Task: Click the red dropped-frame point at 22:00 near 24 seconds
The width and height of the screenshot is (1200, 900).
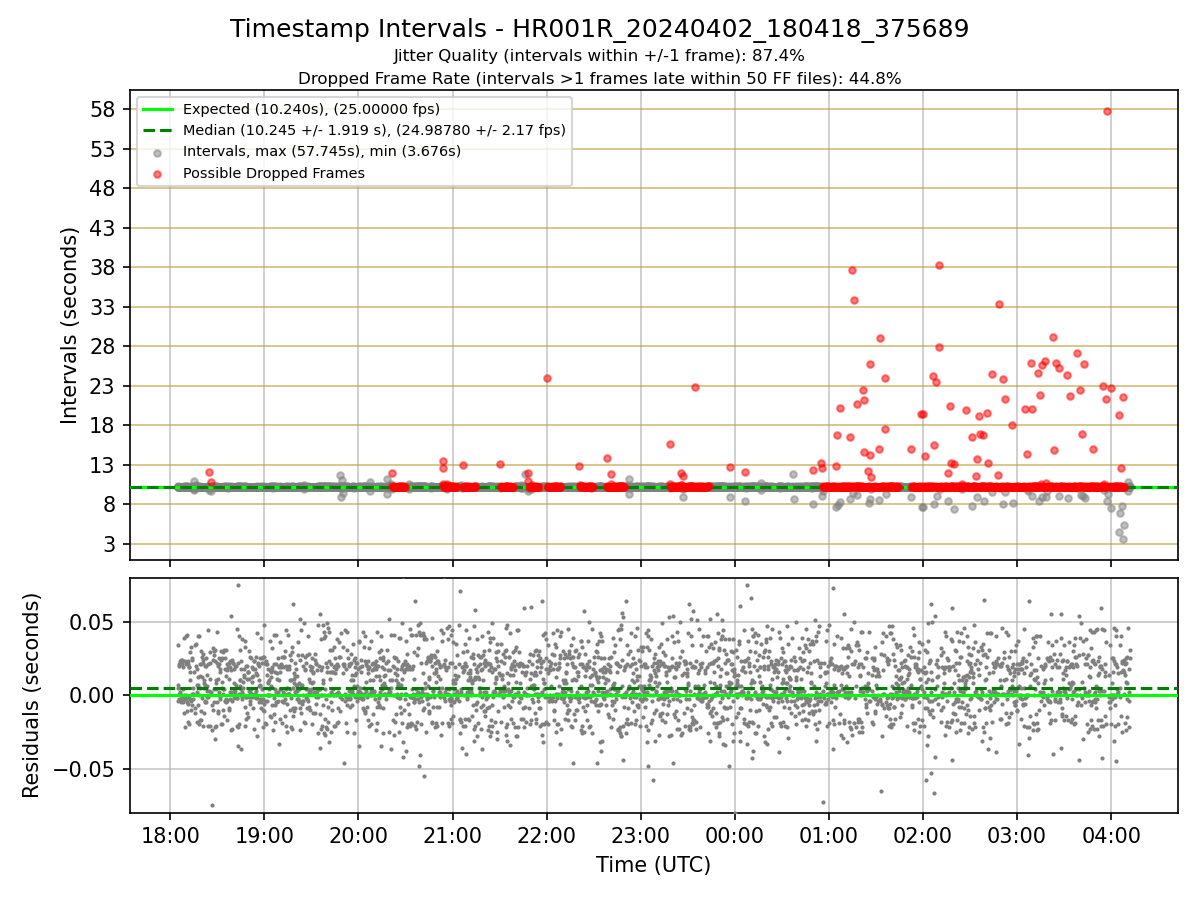Action: tap(547, 378)
